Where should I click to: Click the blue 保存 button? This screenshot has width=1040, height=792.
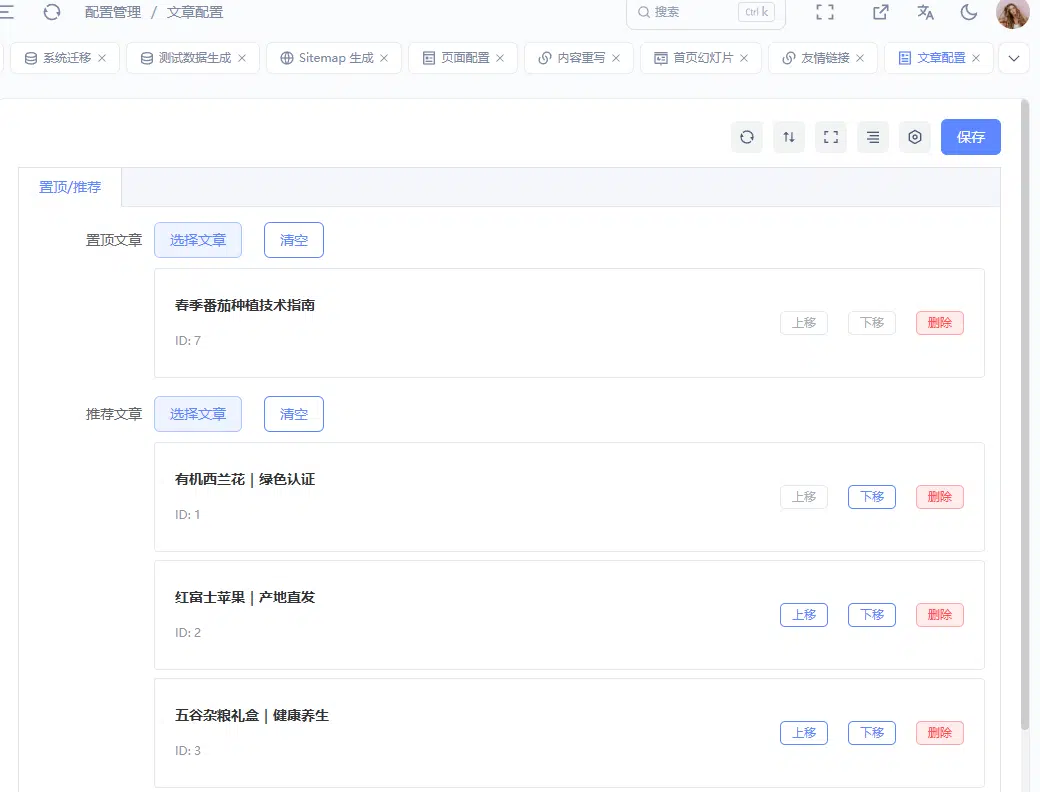click(x=970, y=137)
